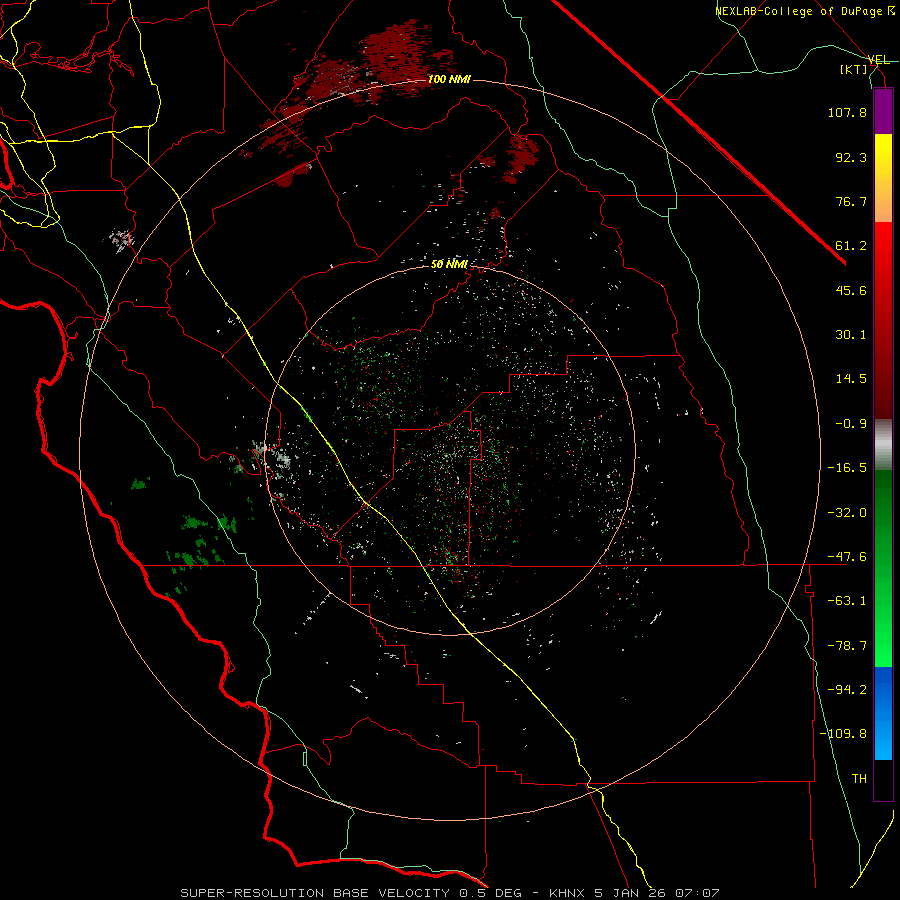Screen dimensions: 900x900
Task: Click the 50 NMI range ring label
Action: pyautogui.click(x=449, y=264)
